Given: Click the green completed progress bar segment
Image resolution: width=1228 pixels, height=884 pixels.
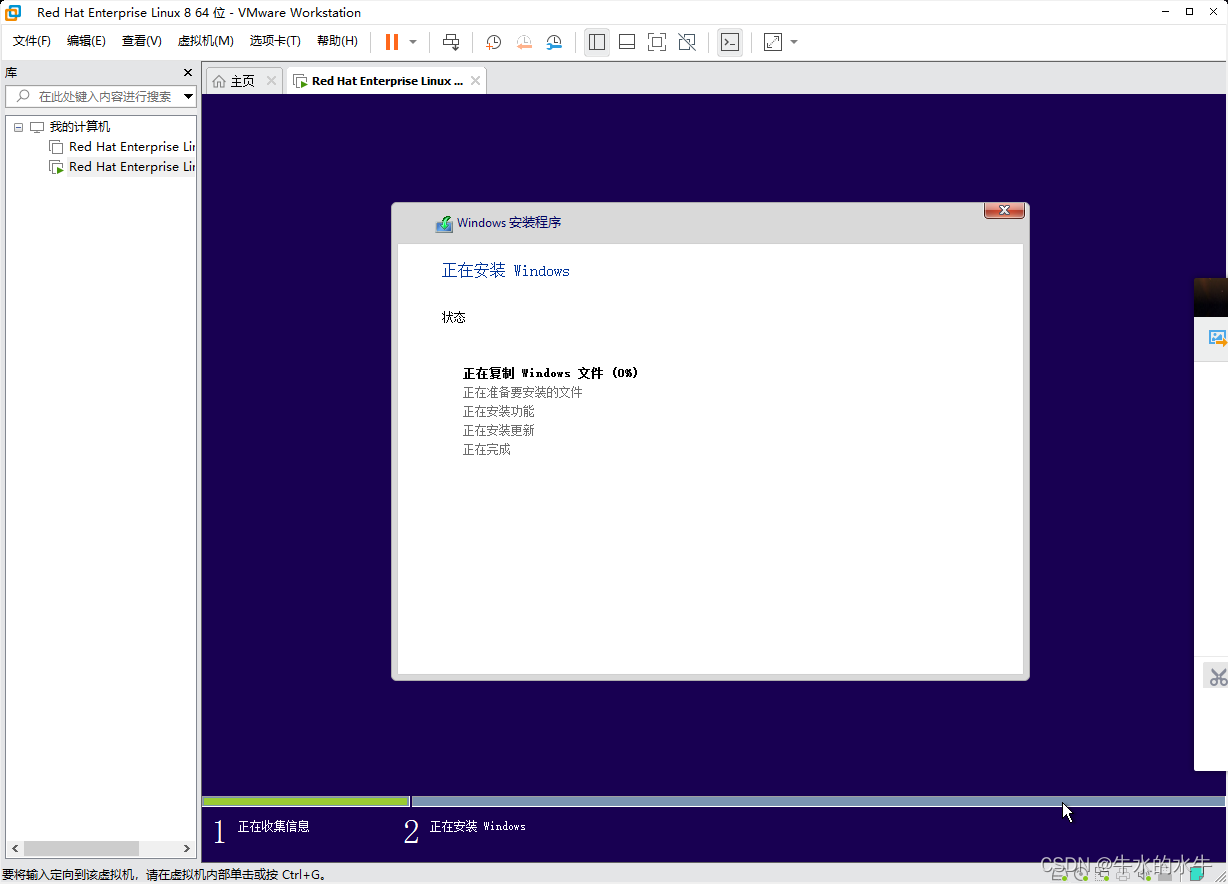Looking at the screenshot, I should click(x=306, y=801).
